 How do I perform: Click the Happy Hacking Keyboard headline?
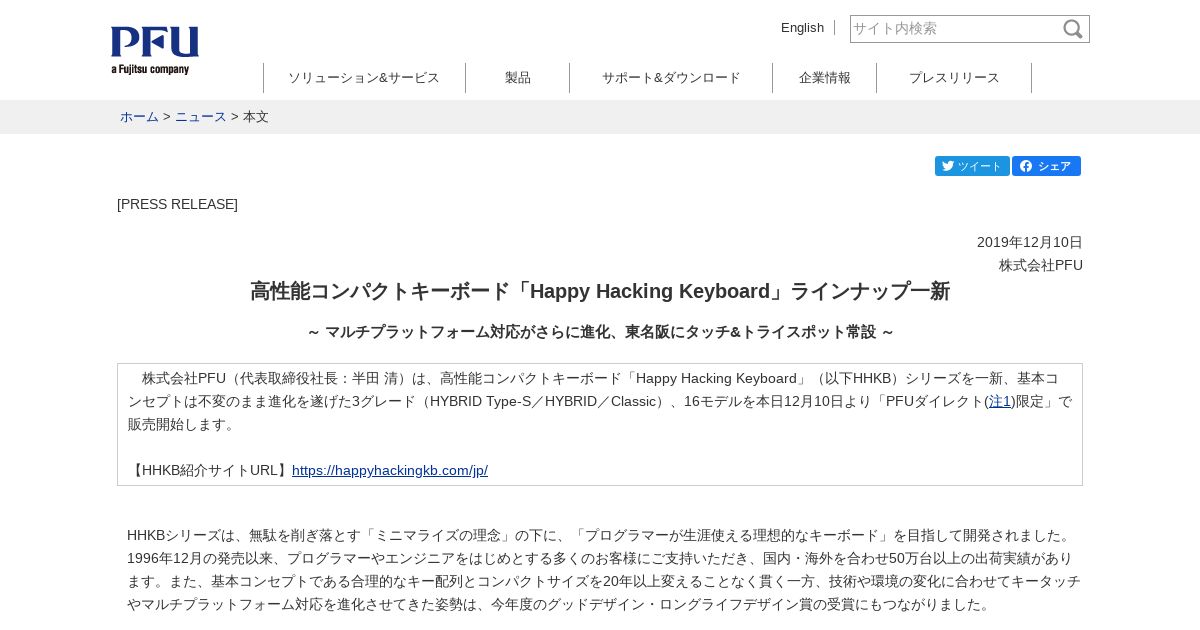pyautogui.click(x=600, y=291)
